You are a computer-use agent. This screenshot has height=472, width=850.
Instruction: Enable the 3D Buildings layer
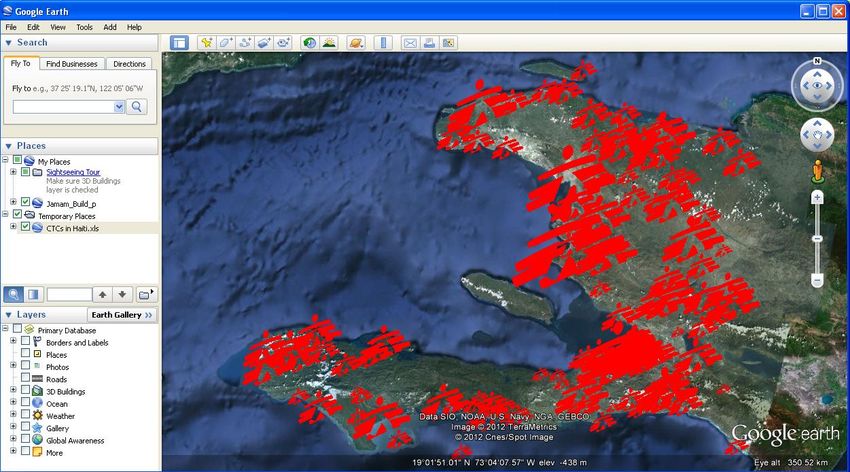(x=25, y=390)
